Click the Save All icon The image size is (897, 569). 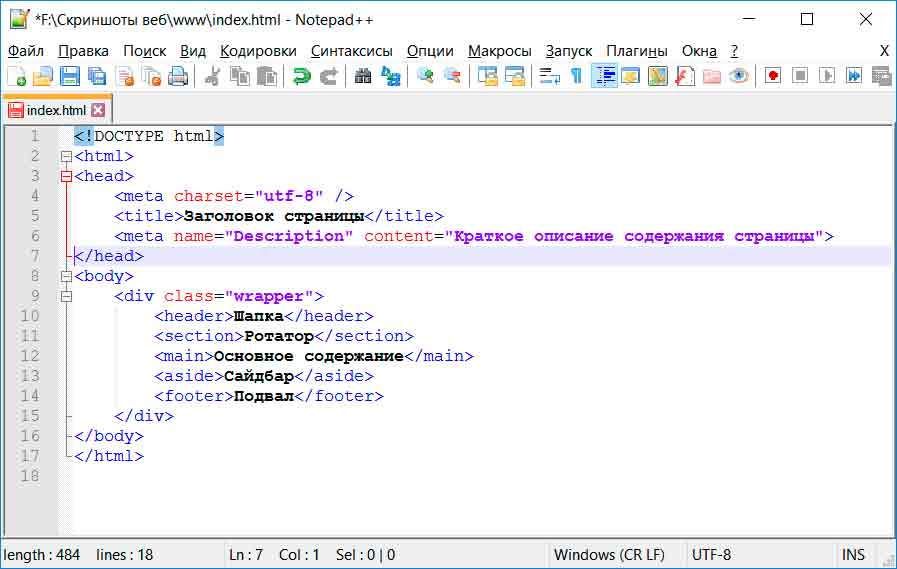pos(97,76)
